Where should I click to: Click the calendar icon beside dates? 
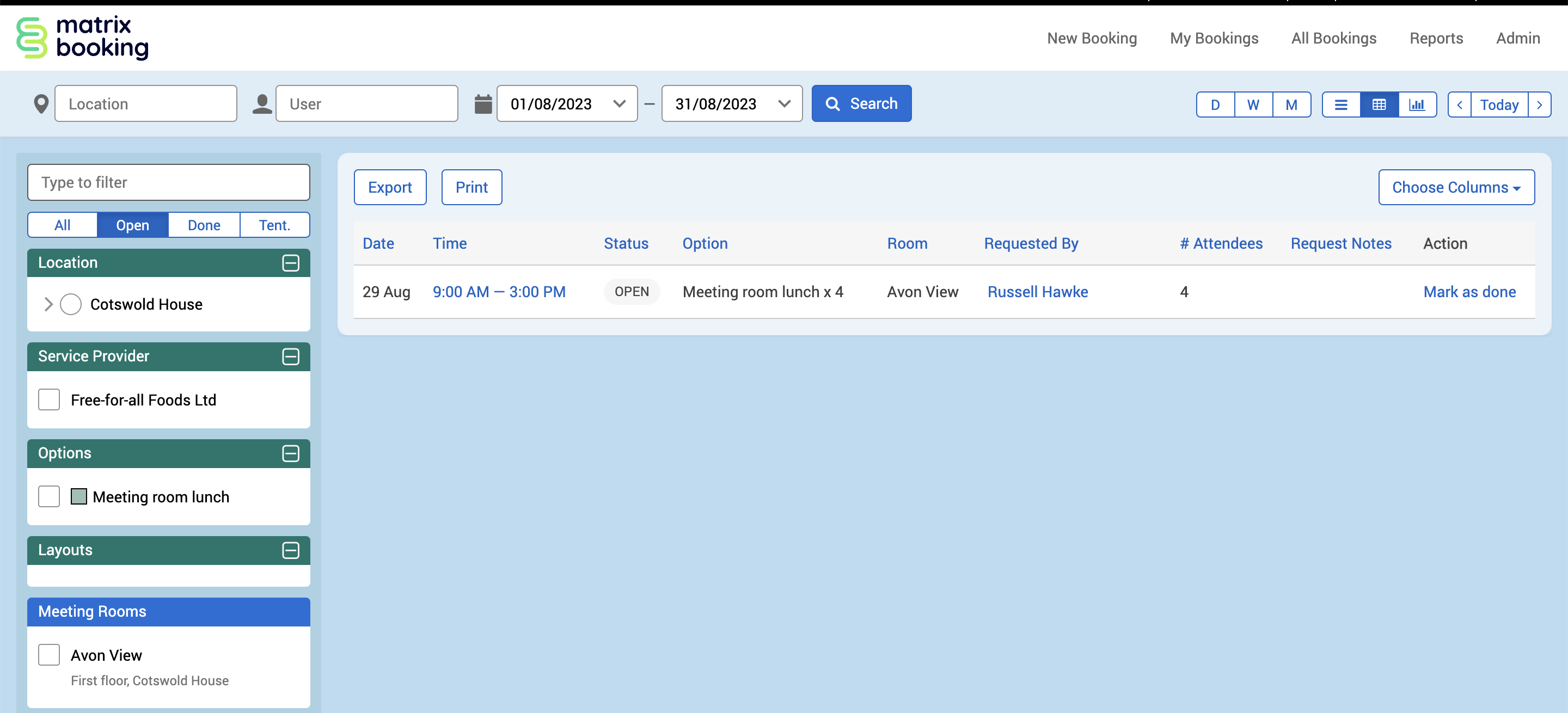483,104
